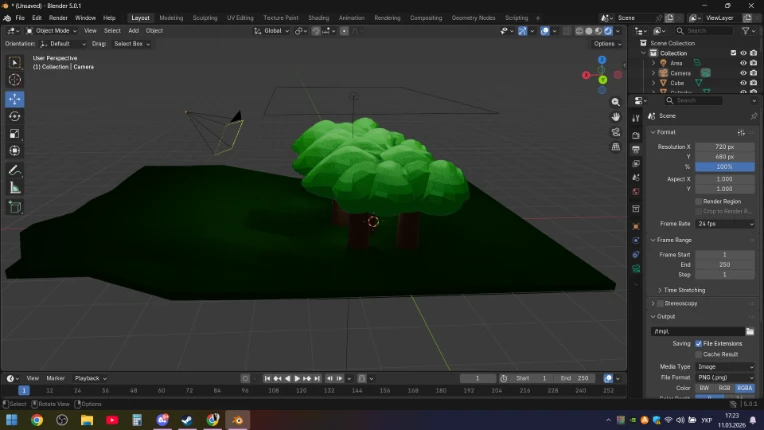Play the timeline animation
Image resolution: width=764 pixels, height=430 pixels.
pyautogui.click(x=297, y=378)
